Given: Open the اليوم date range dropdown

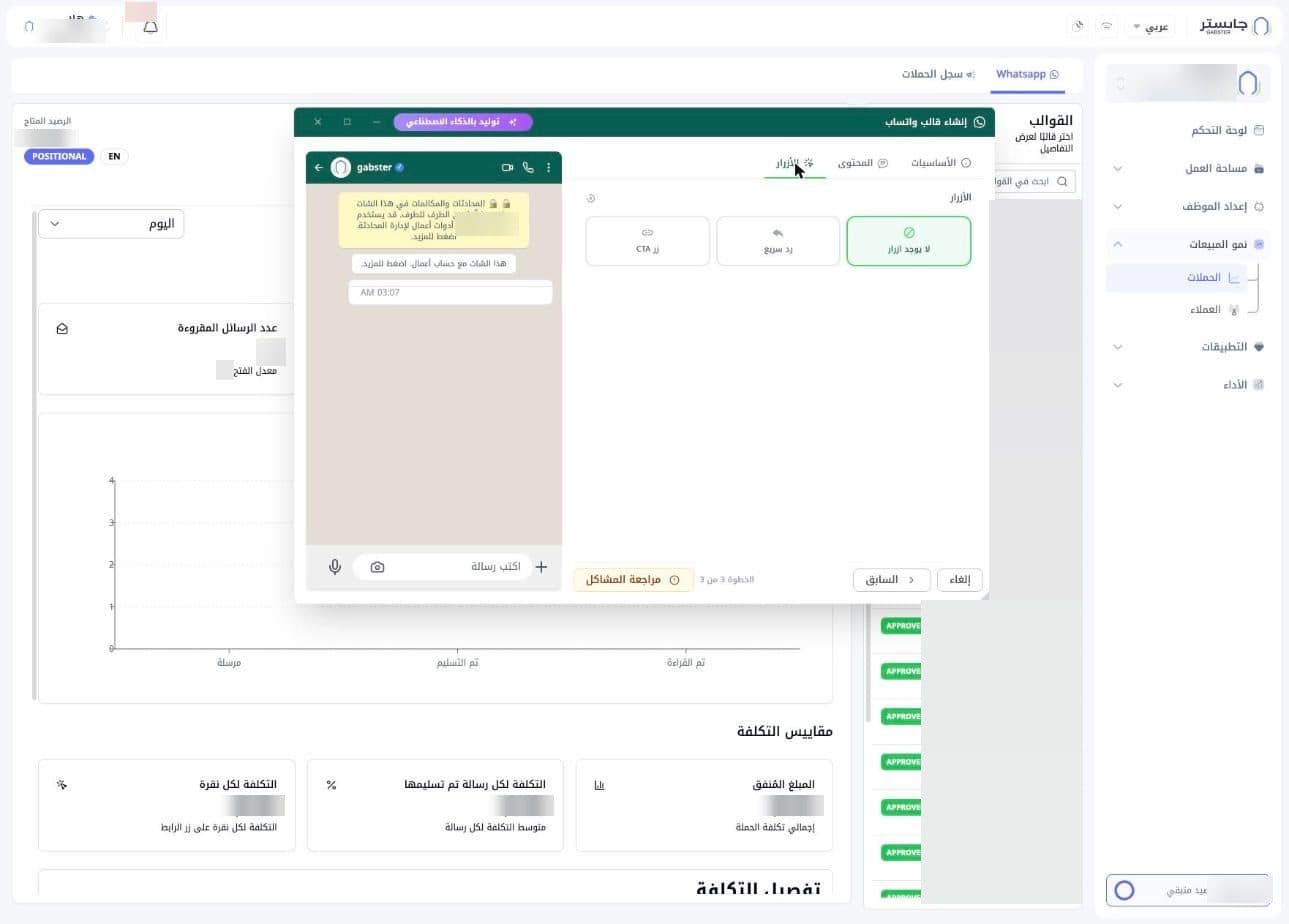Looking at the screenshot, I should (x=111, y=224).
